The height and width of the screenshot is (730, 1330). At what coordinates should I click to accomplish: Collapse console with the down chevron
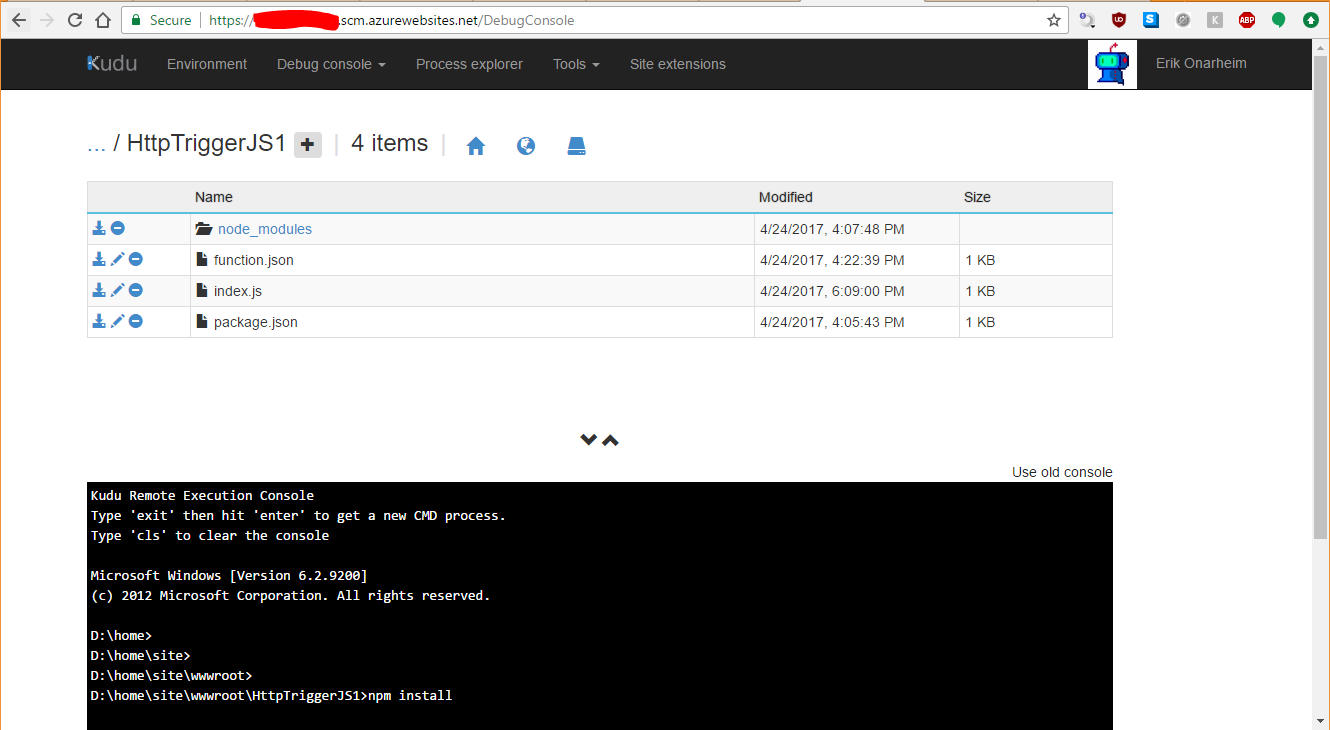click(x=589, y=440)
